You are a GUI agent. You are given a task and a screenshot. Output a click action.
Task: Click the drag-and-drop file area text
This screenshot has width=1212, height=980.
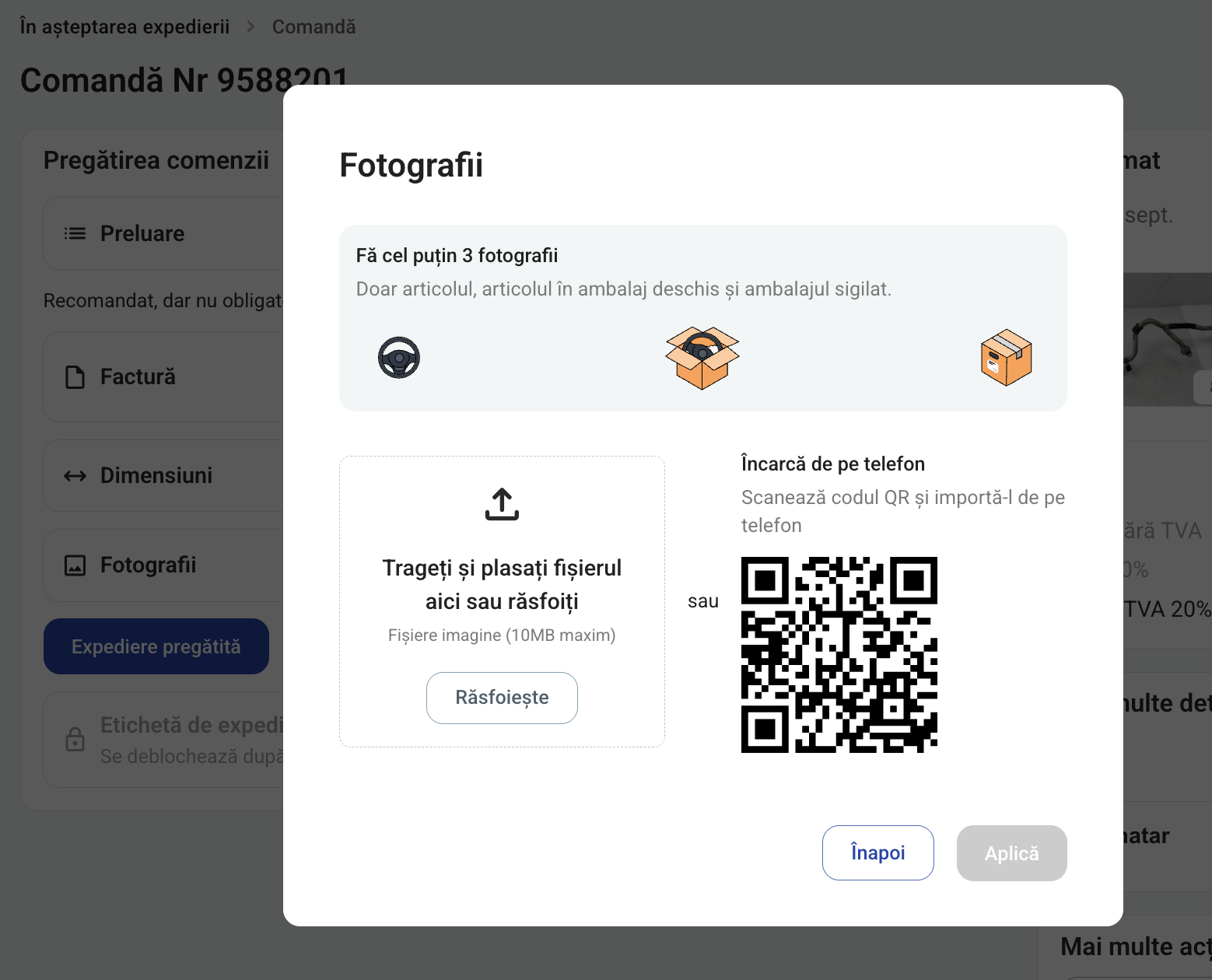click(x=502, y=584)
